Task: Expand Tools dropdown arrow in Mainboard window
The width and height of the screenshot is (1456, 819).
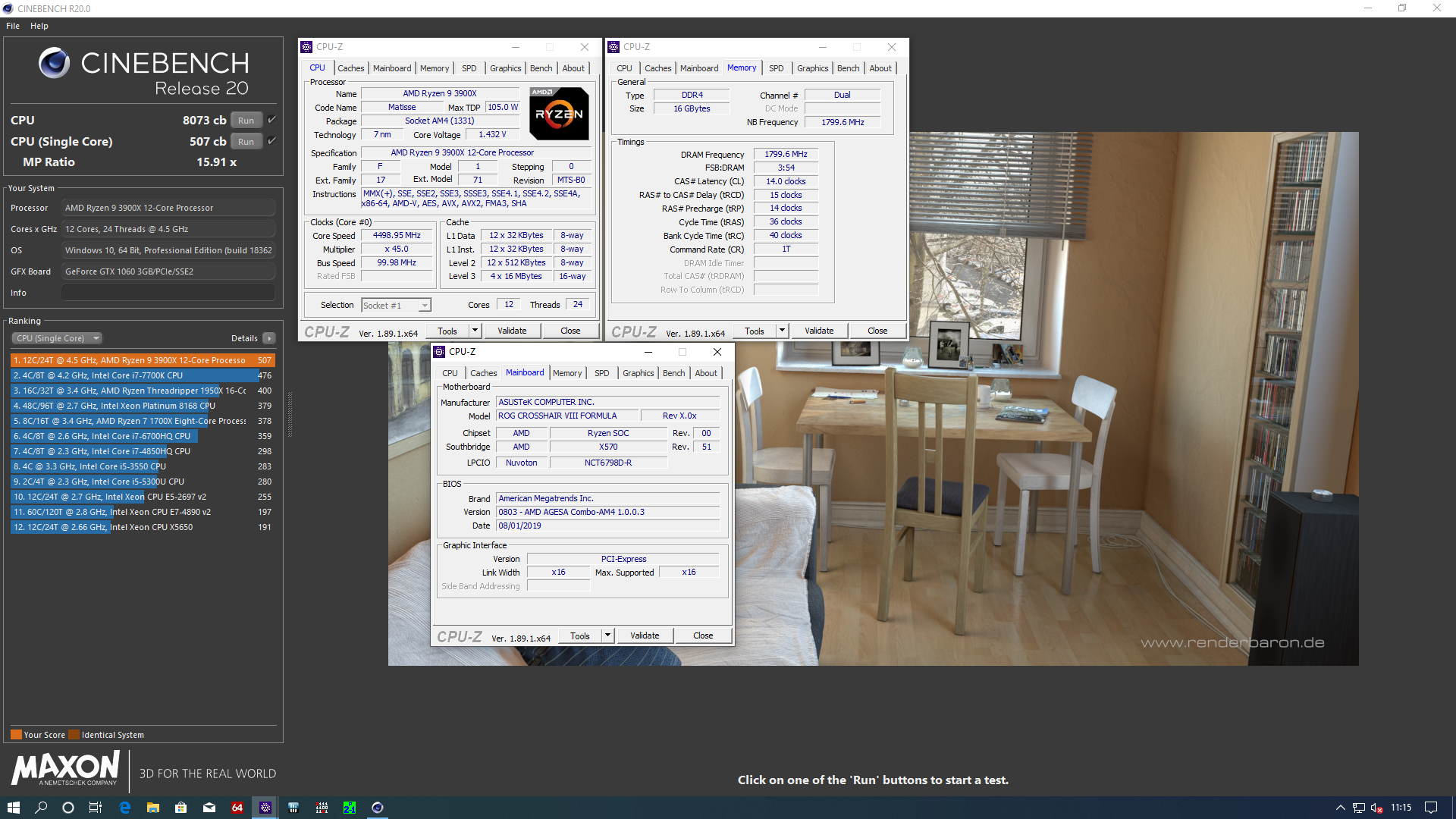Action: 607,635
